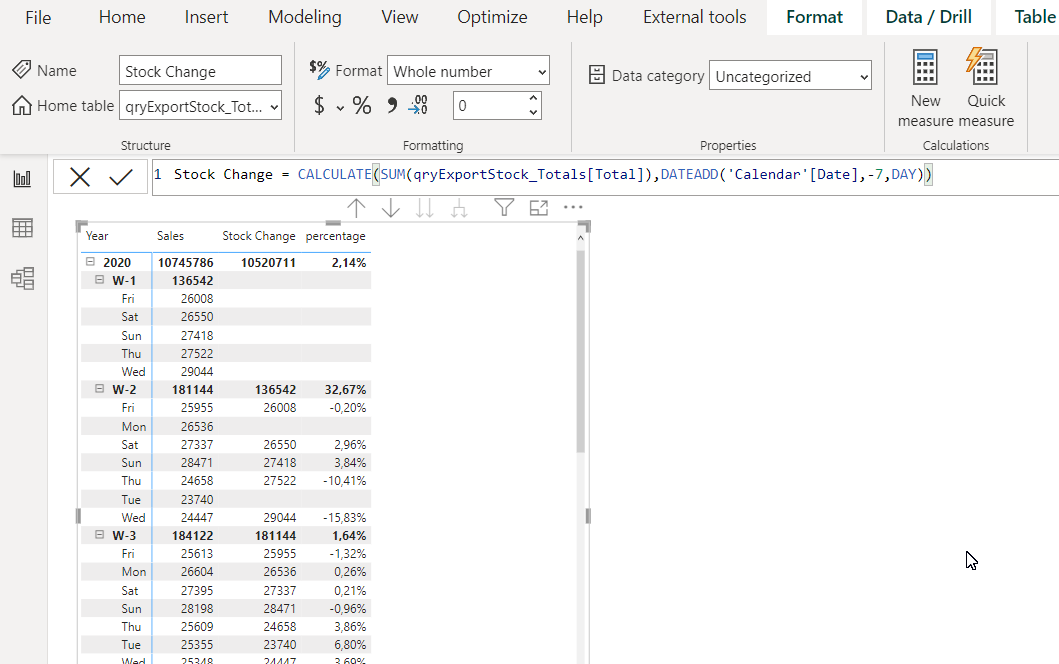Select the 32,67% percentage cell
Viewport: 1059px width, 664px height.
pos(345,390)
